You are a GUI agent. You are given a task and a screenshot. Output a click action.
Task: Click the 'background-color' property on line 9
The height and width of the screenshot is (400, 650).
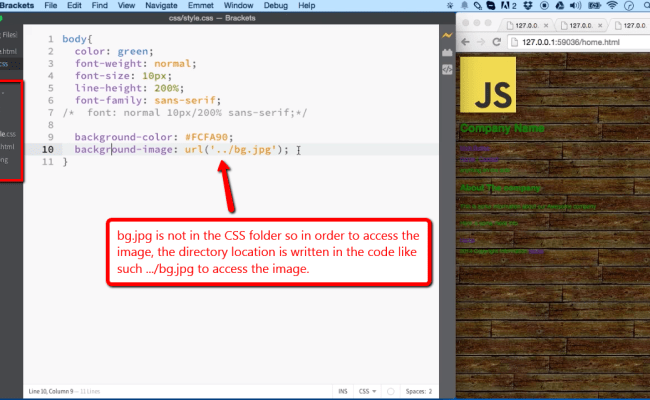(124, 137)
